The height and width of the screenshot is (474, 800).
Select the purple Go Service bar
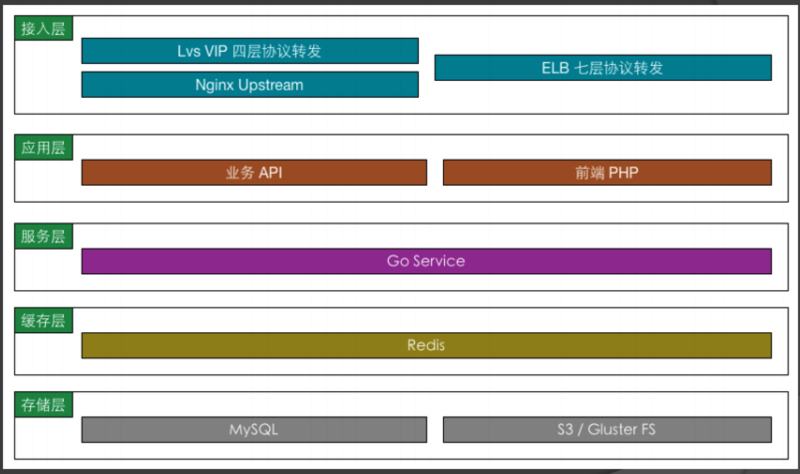point(427,261)
